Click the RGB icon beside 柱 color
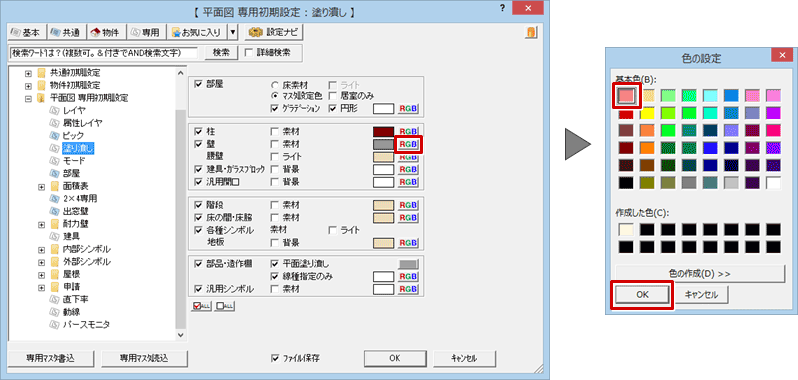This screenshot has width=798, height=380. [408, 132]
